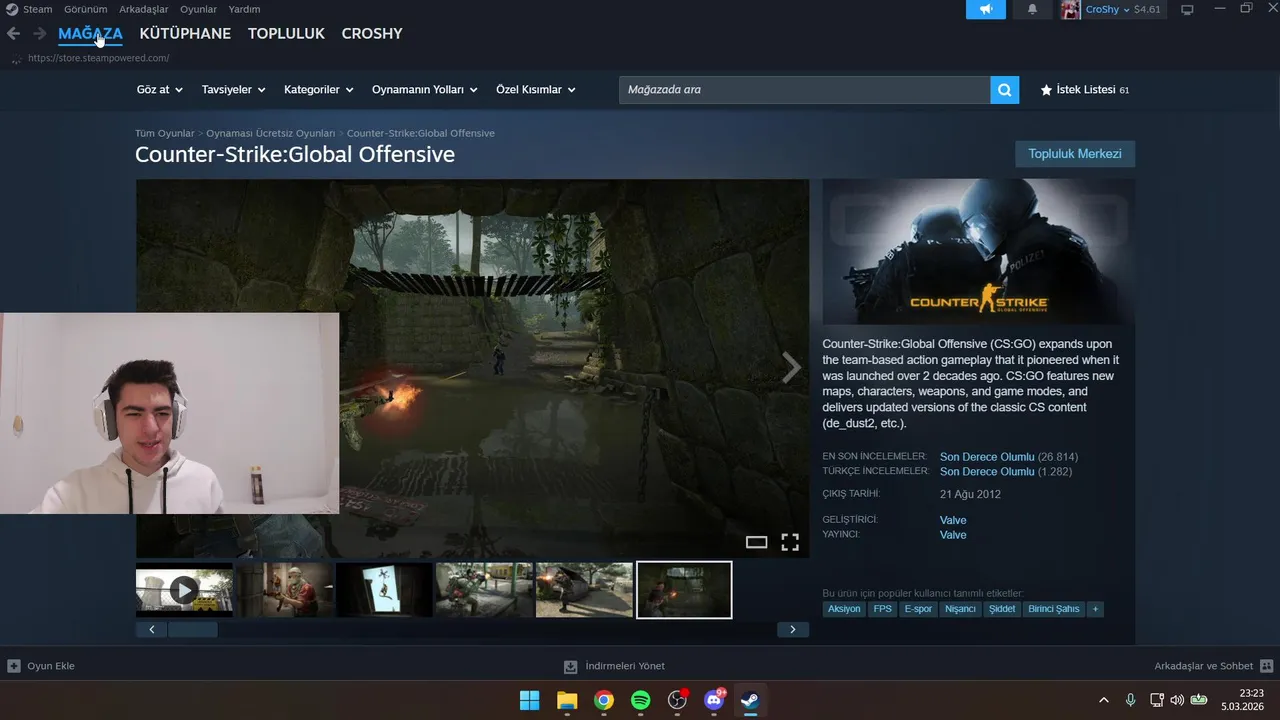
Task: Open the Steam menu
Action: (37, 9)
